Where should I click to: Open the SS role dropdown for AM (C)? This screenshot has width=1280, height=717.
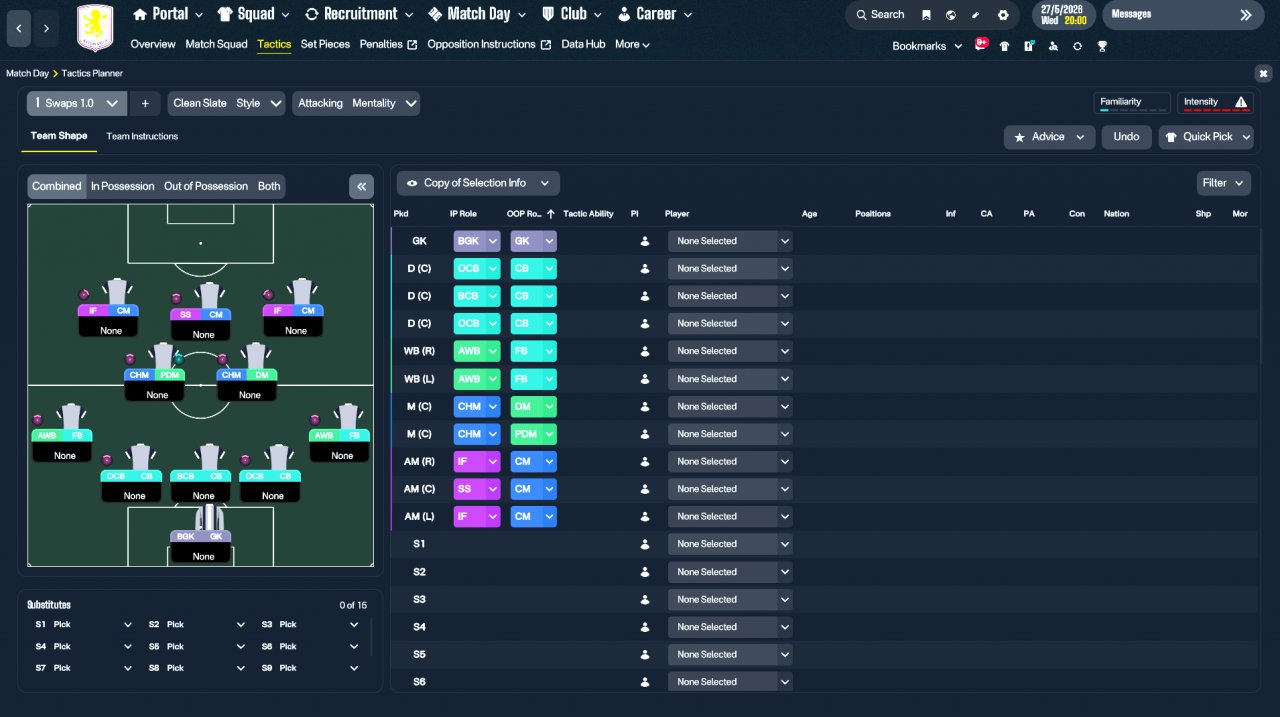coord(477,489)
